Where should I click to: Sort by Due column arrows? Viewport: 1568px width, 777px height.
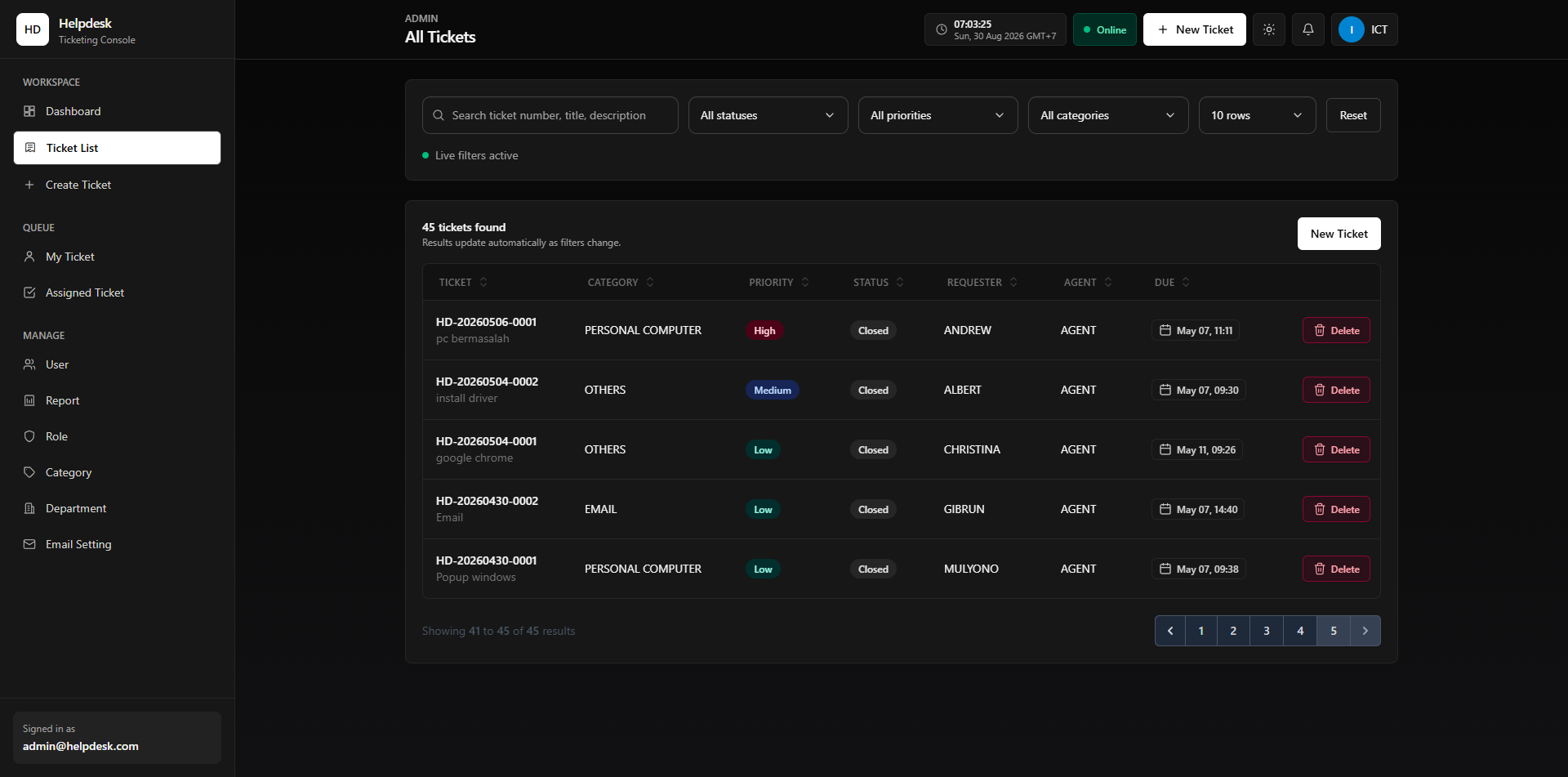pos(1186,282)
